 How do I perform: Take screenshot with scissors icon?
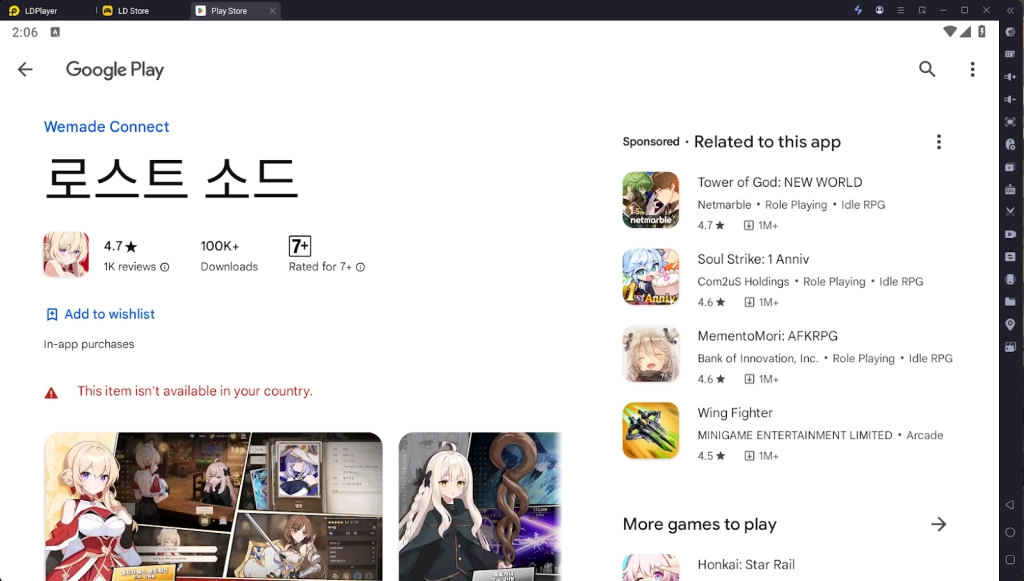[1010, 212]
